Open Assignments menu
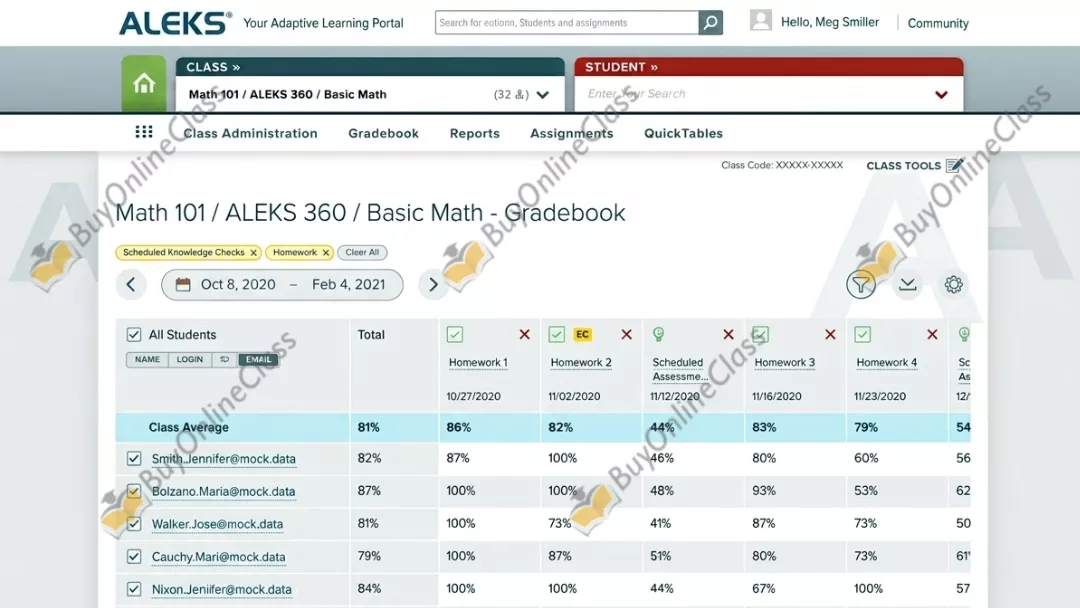 tap(572, 134)
